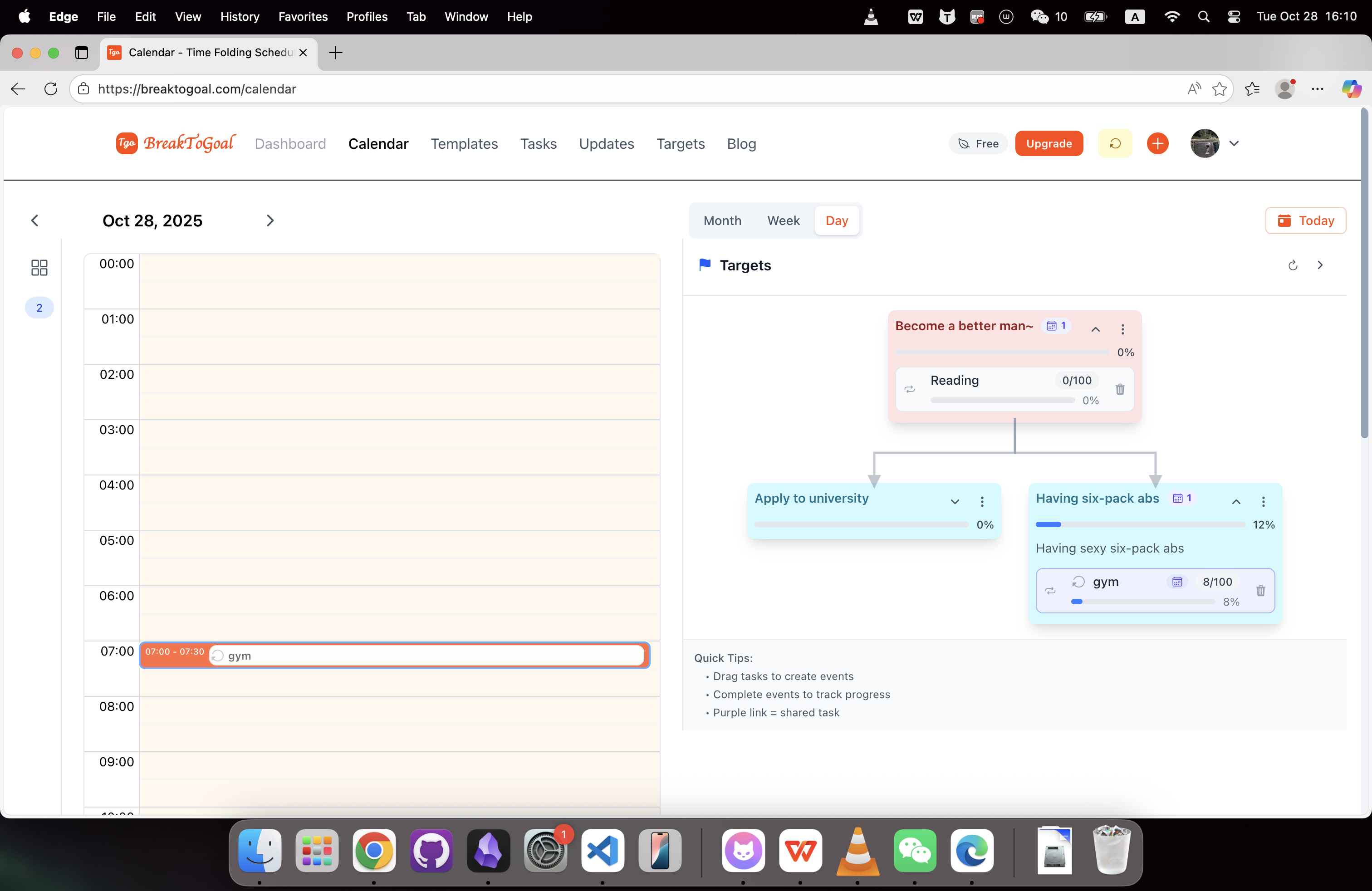Open the Blog link
The image size is (1372, 891).
[x=741, y=144]
